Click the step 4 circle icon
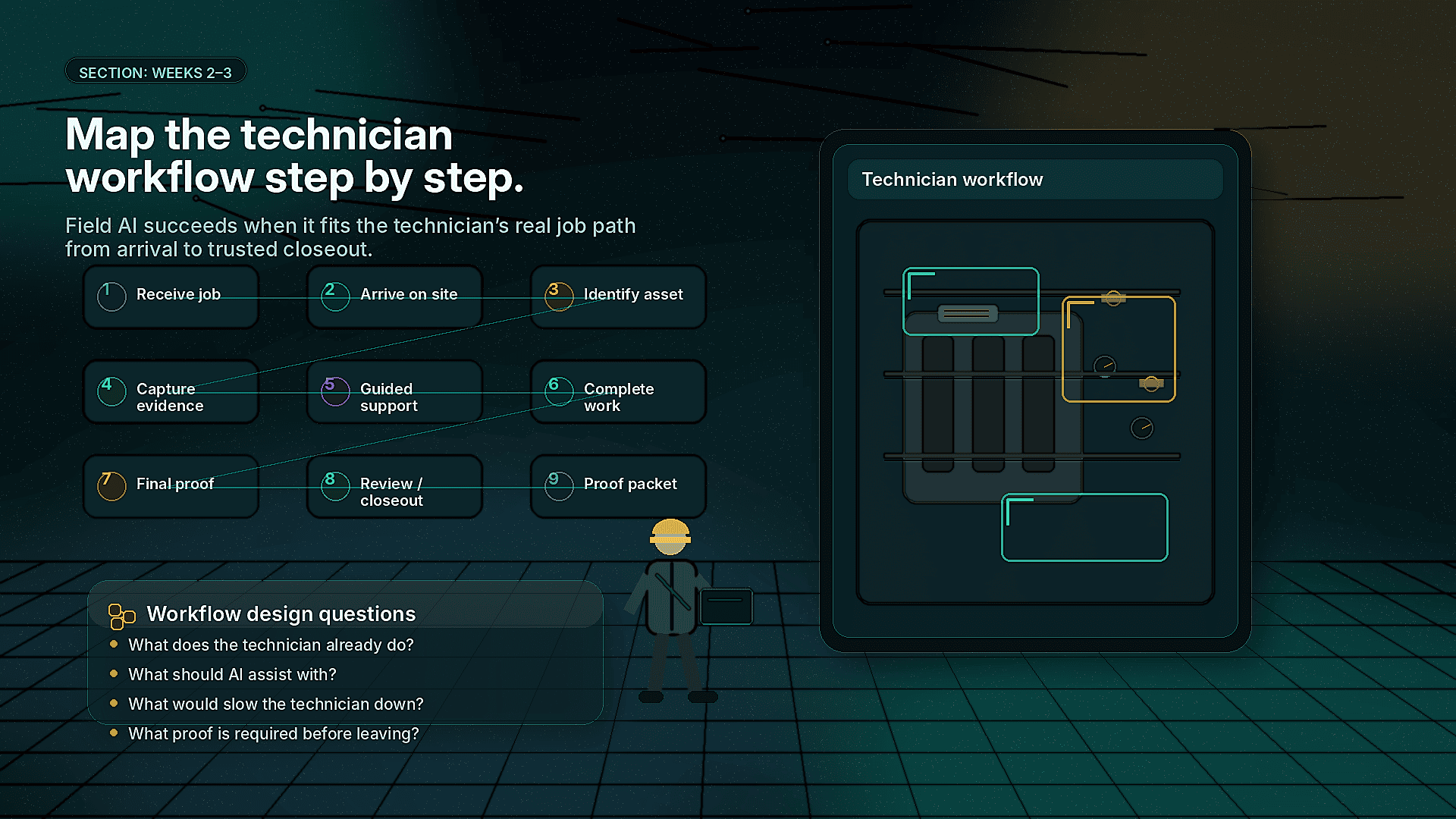This screenshot has height=819, width=1456. click(111, 391)
